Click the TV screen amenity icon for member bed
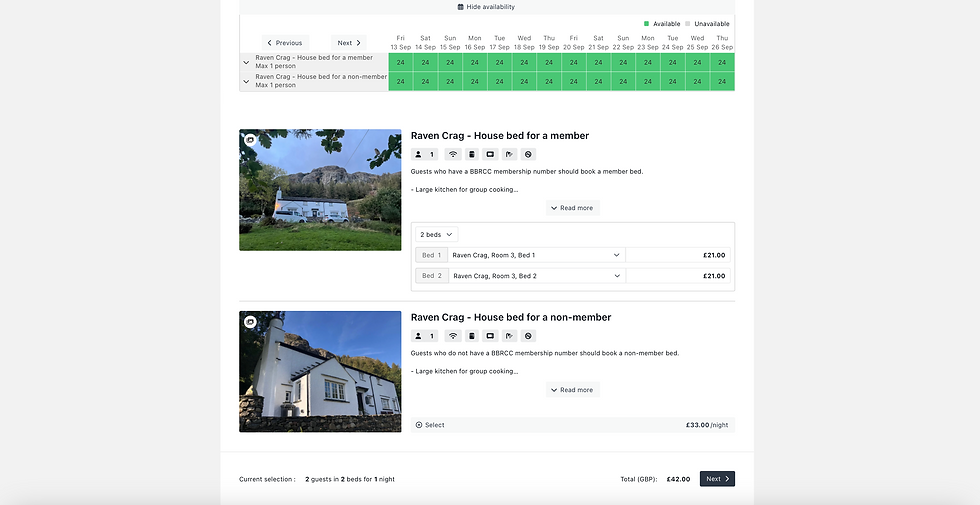This screenshot has width=980, height=505. 491,154
